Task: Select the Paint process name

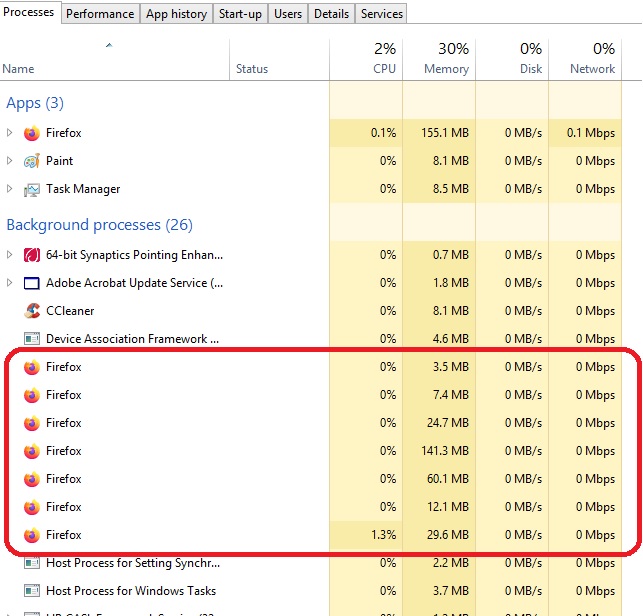Action: pyautogui.click(x=59, y=161)
